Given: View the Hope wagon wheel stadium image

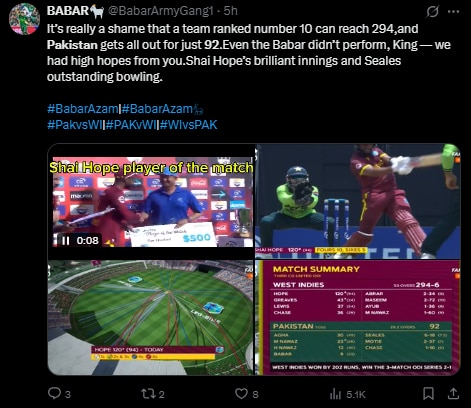Looking at the screenshot, I should [151, 318].
